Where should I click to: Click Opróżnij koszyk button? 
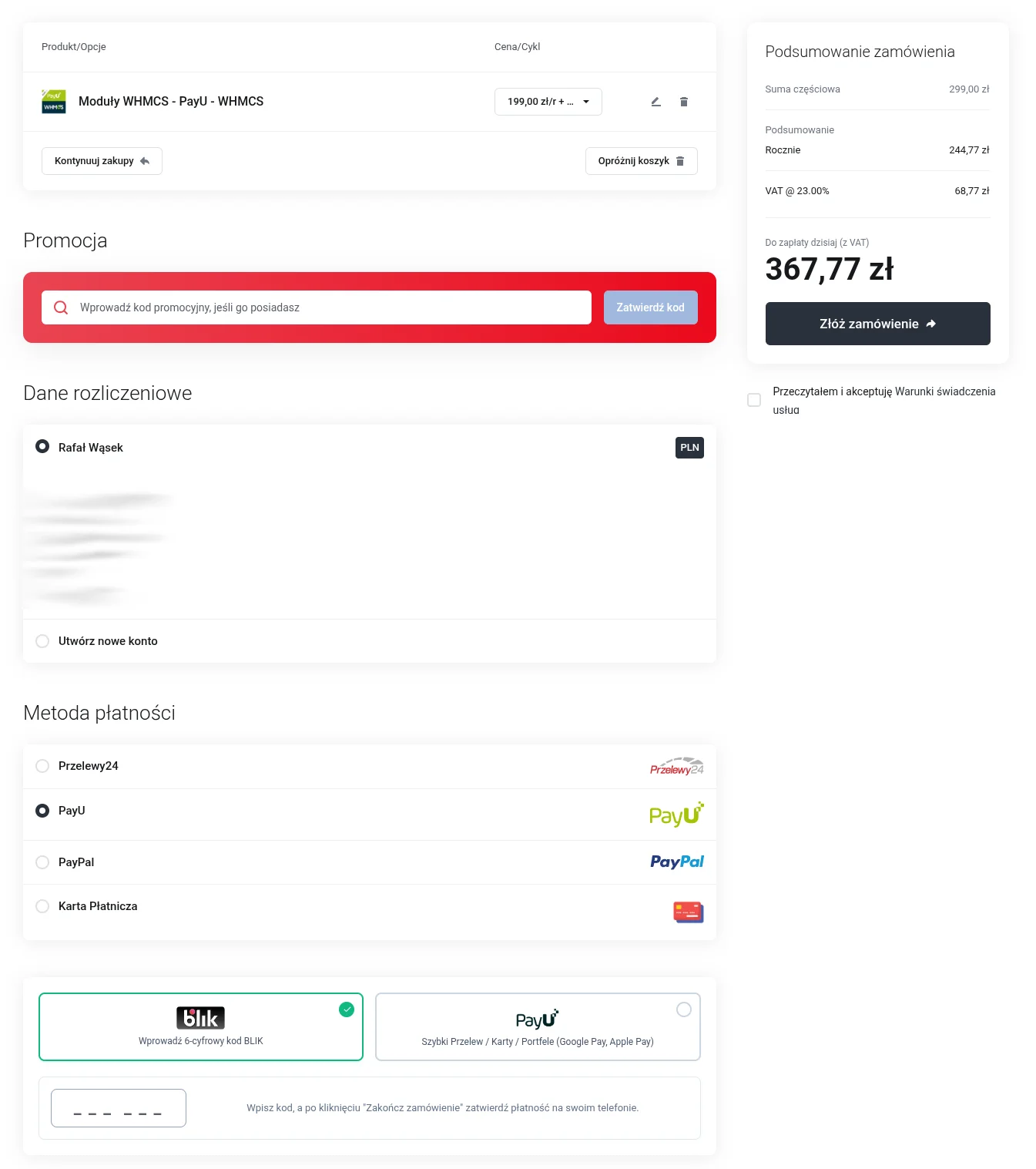[641, 161]
